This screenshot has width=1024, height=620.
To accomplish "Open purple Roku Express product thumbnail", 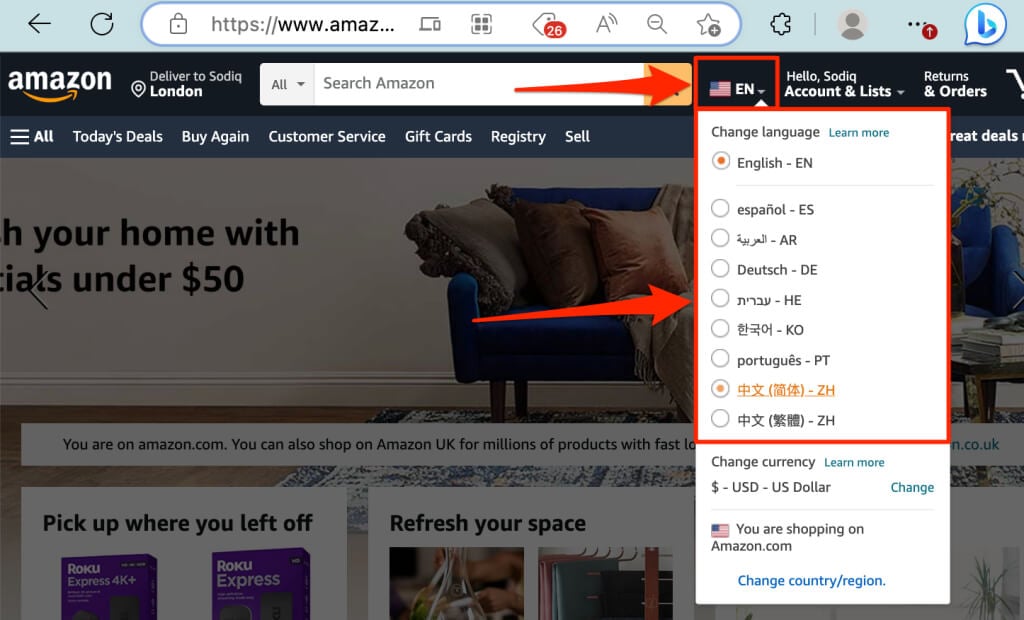I will click(260, 584).
